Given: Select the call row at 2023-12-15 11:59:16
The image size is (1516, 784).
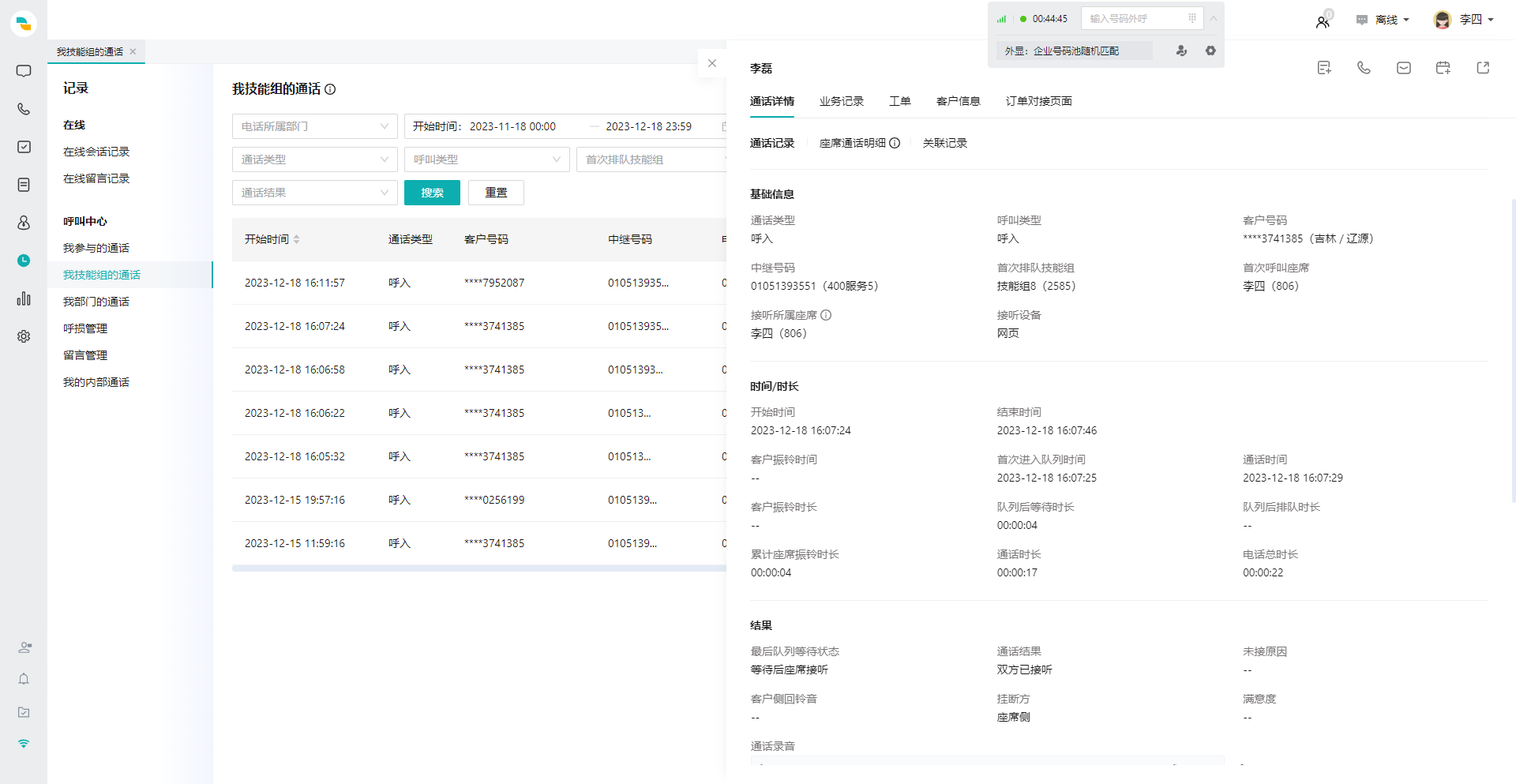Looking at the screenshot, I should 479,543.
